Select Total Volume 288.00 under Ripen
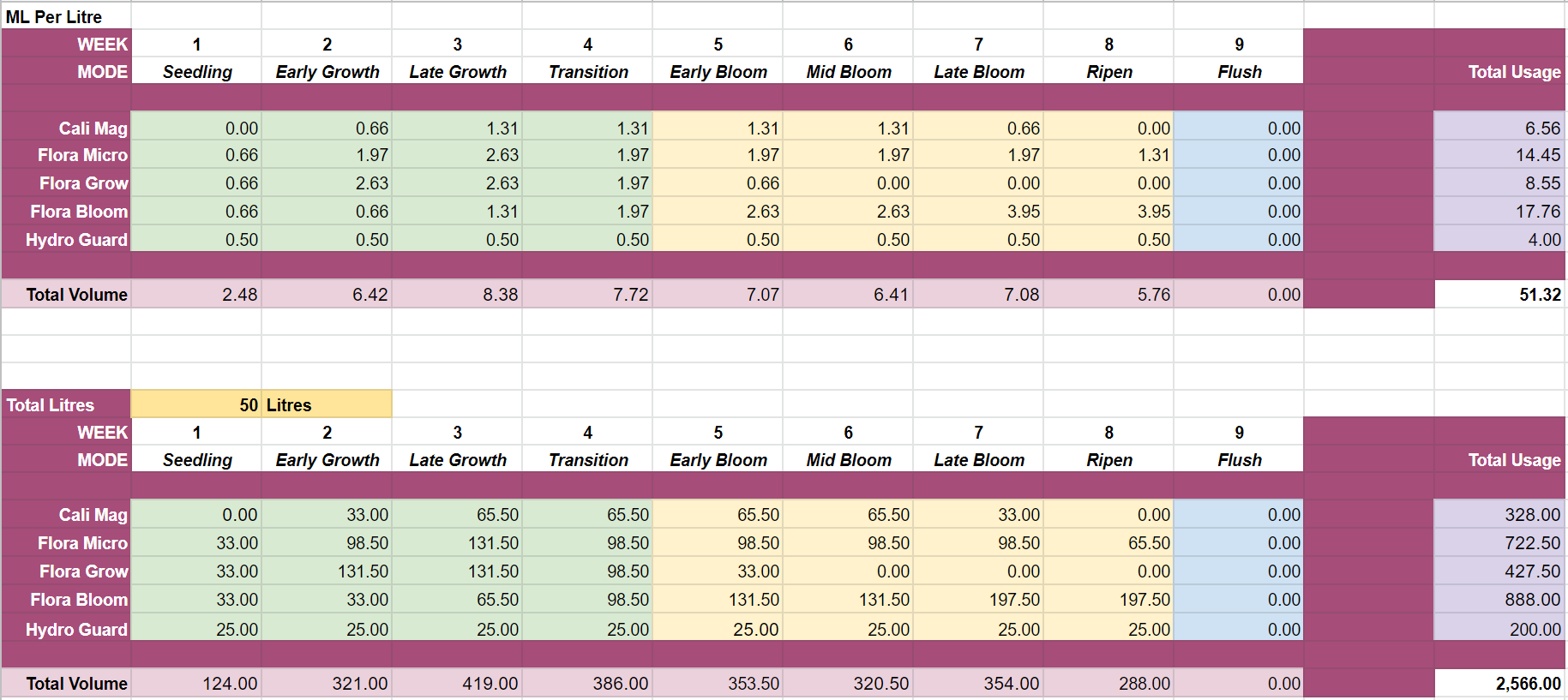The height and width of the screenshot is (700, 1568). pos(1109,683)
